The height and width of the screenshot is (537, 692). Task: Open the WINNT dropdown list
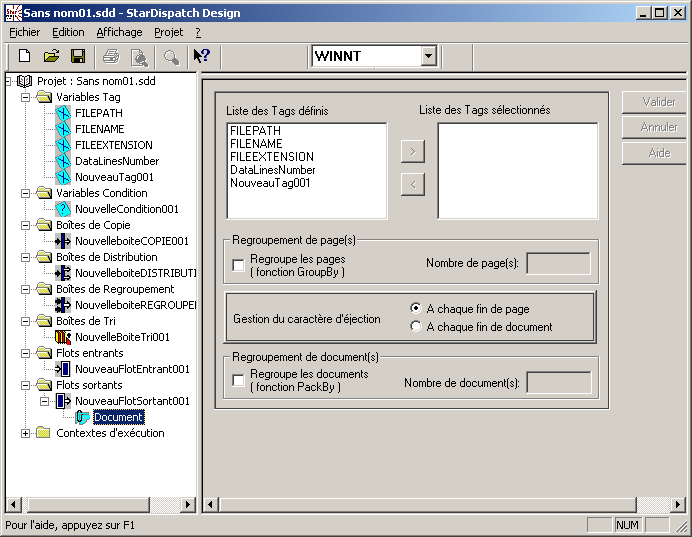pyautogui.click(x=428, y=57)
